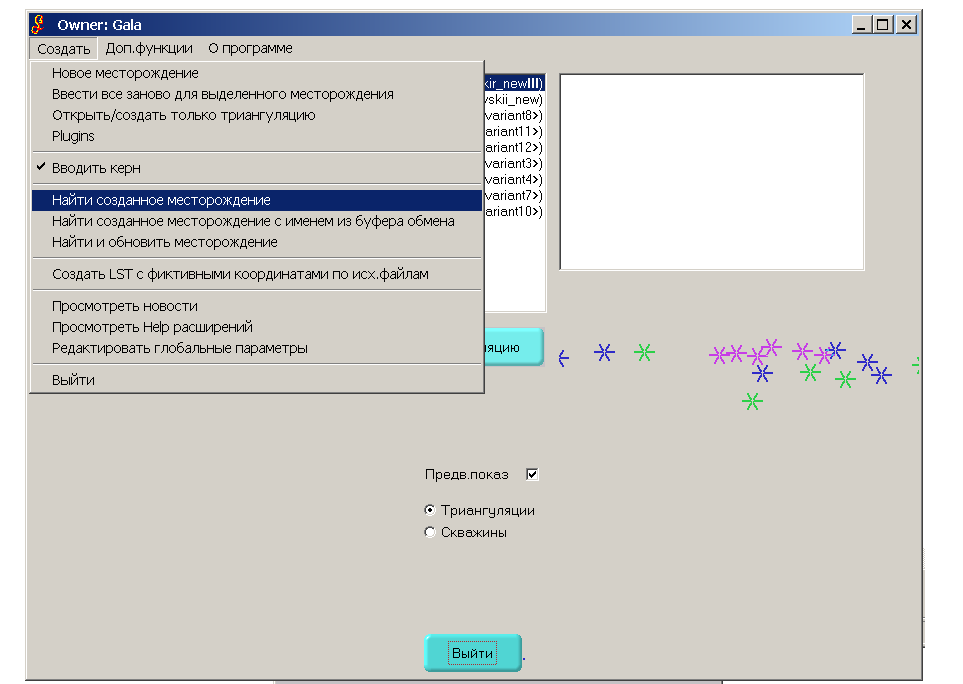Minimize the Owner: Gala window
Screen dimensions: 963x684
[x=861, y=25]
